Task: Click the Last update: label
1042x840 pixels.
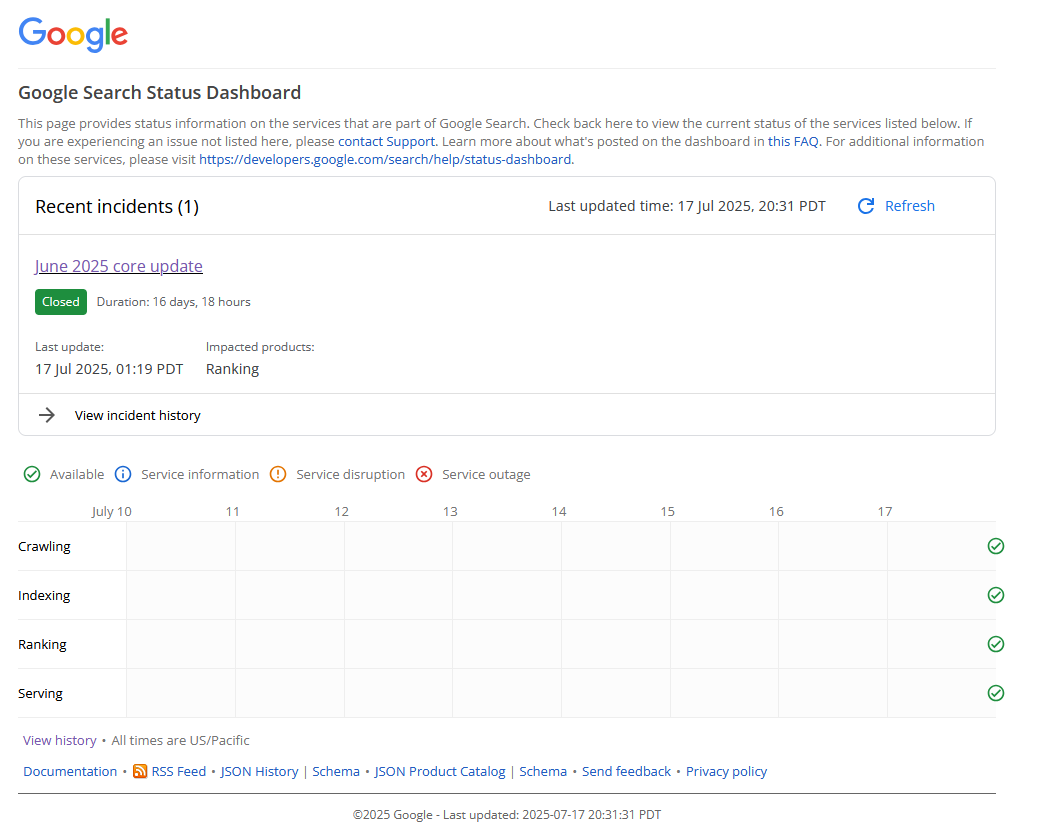Action: [69, 347]
